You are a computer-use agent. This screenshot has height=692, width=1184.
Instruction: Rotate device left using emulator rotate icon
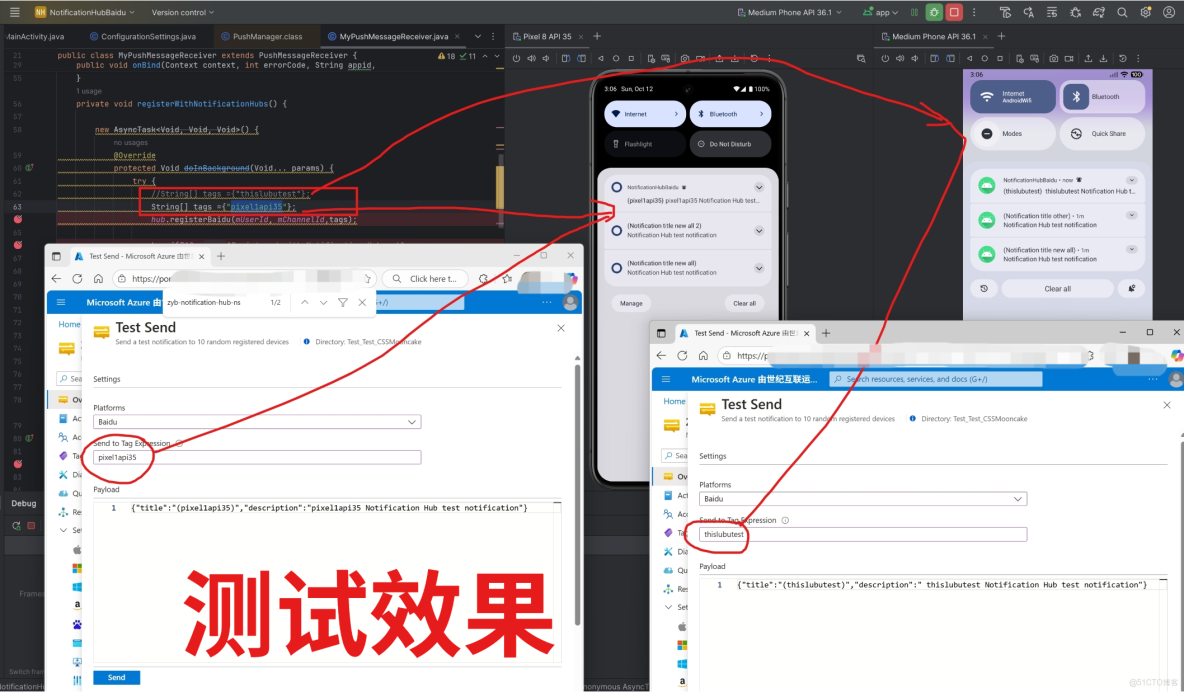point(567,58)
